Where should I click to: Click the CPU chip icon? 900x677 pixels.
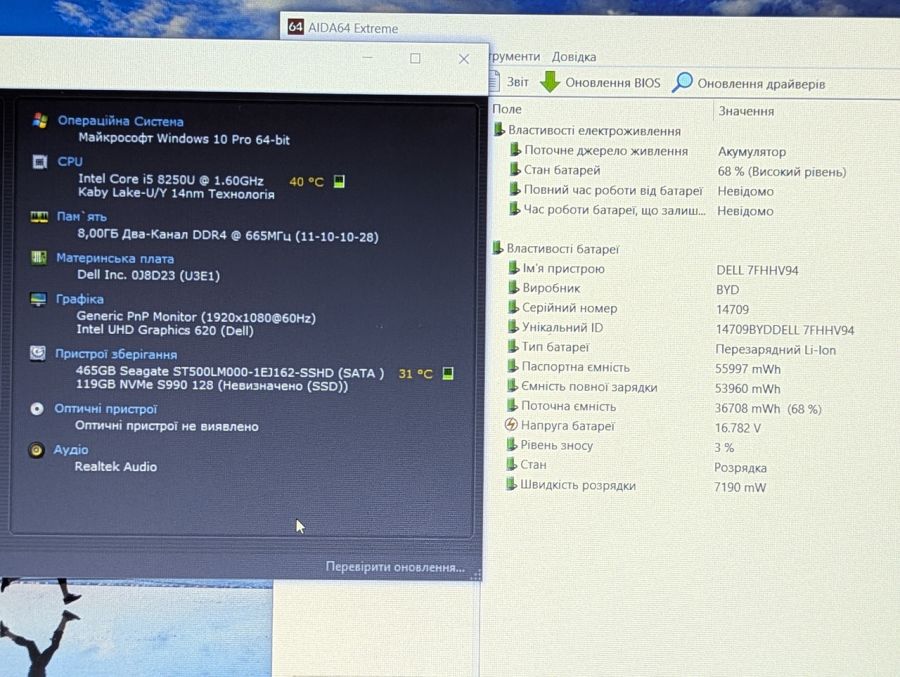(40, 162)
